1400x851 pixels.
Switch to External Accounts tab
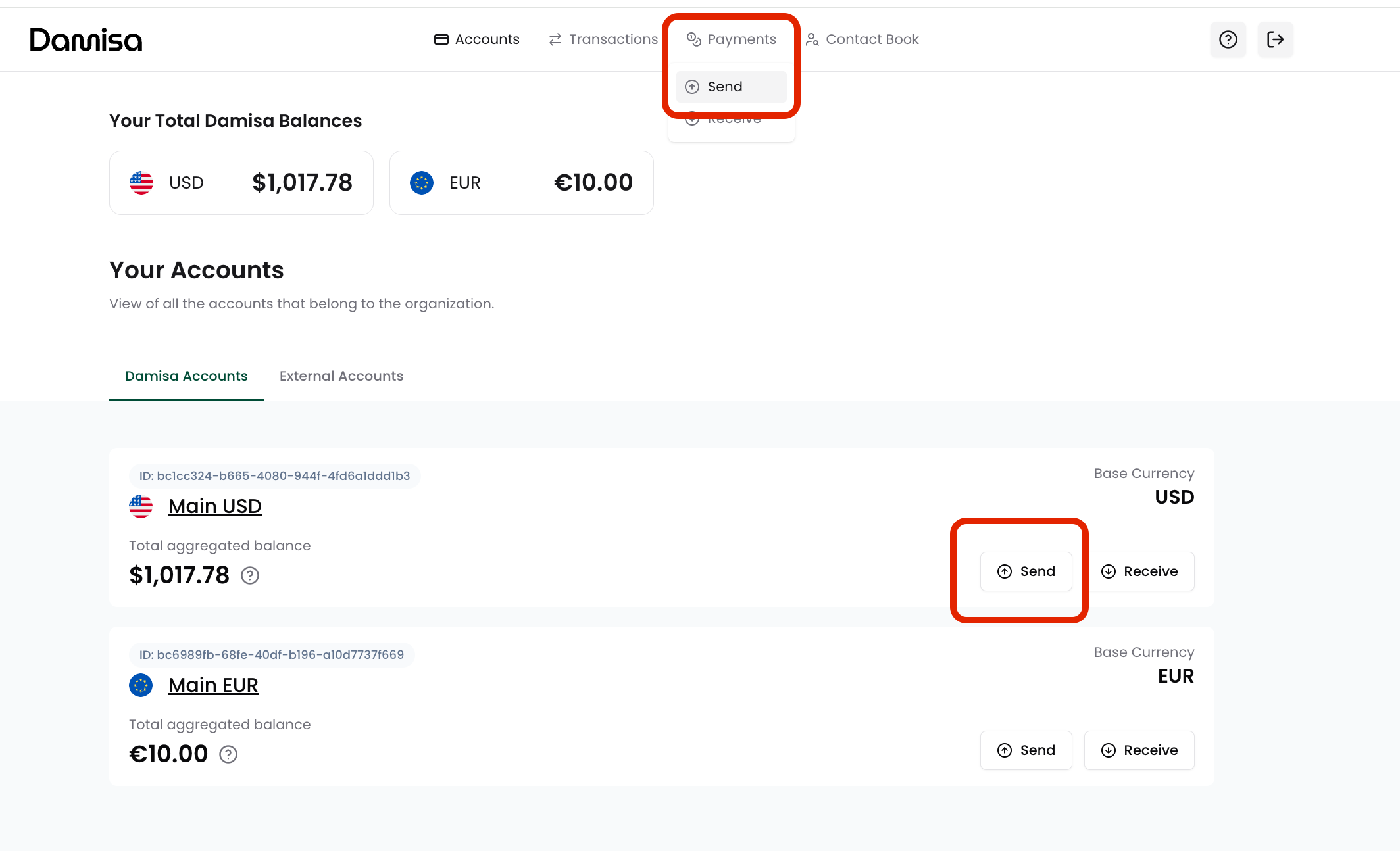click(341, 376)
